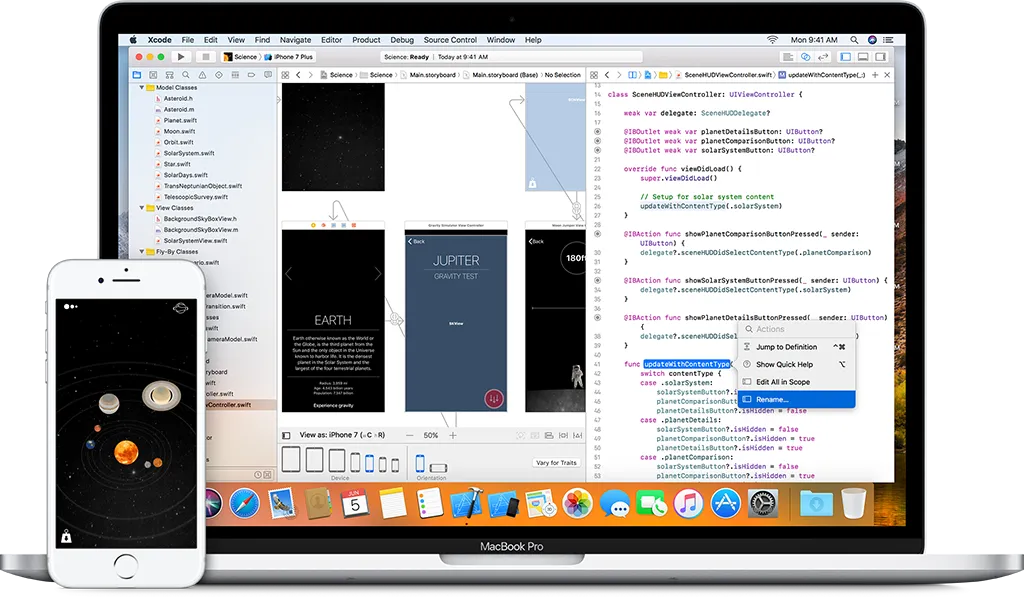Image resolution: width=1024 pixels, height=597 pixels.
Task: Switch to the Assistant editor rings icon
Action: 806,57
